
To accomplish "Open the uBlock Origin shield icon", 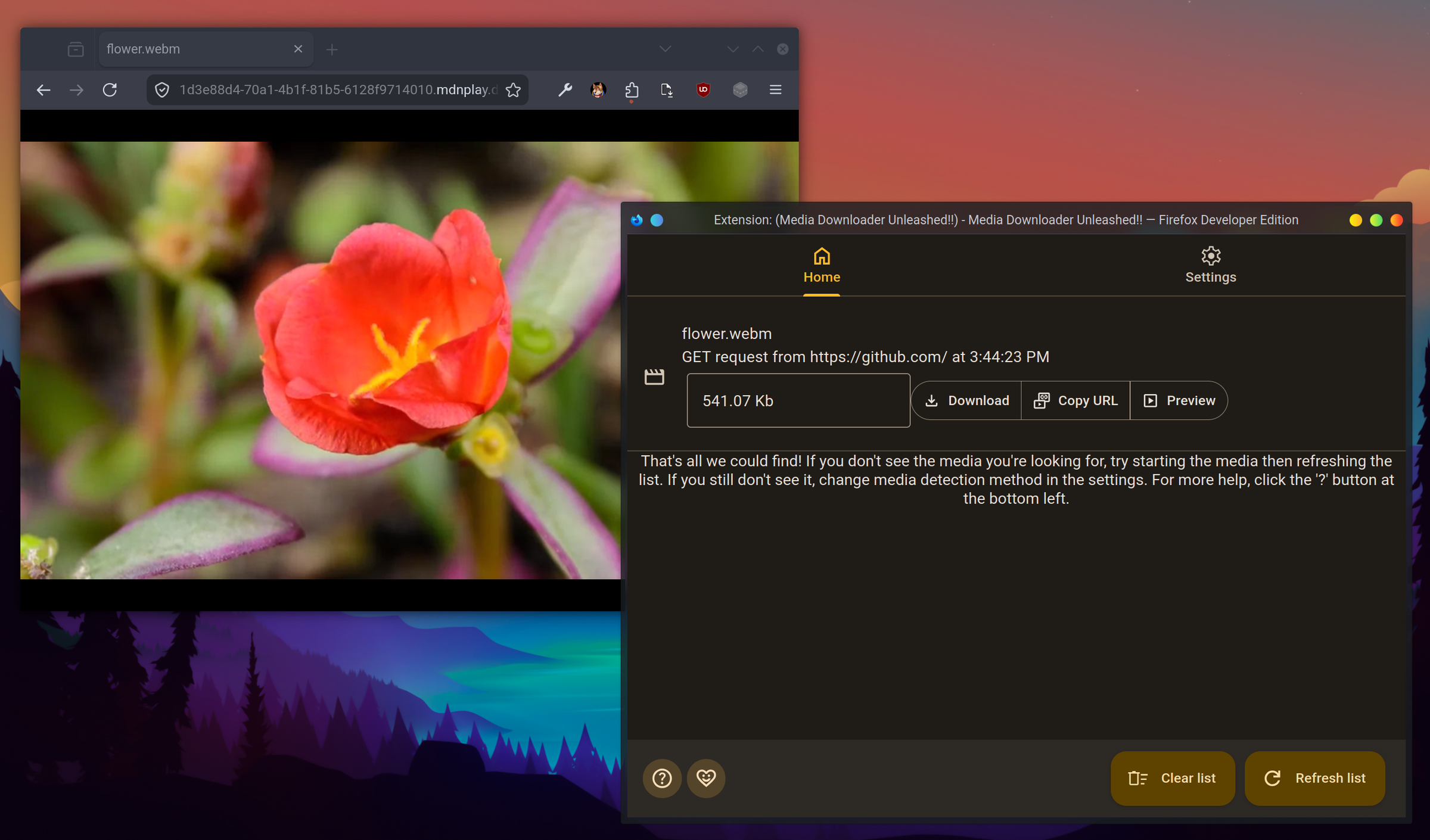I will (x=704, y=89).
